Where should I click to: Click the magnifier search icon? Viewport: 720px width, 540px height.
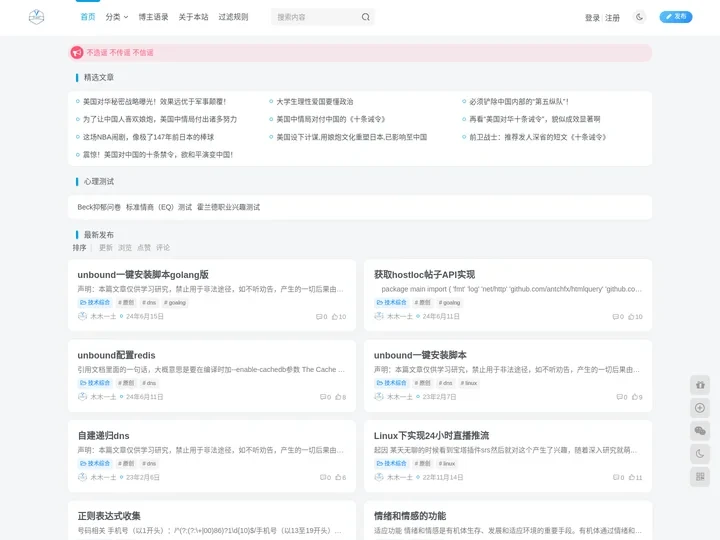366,17
